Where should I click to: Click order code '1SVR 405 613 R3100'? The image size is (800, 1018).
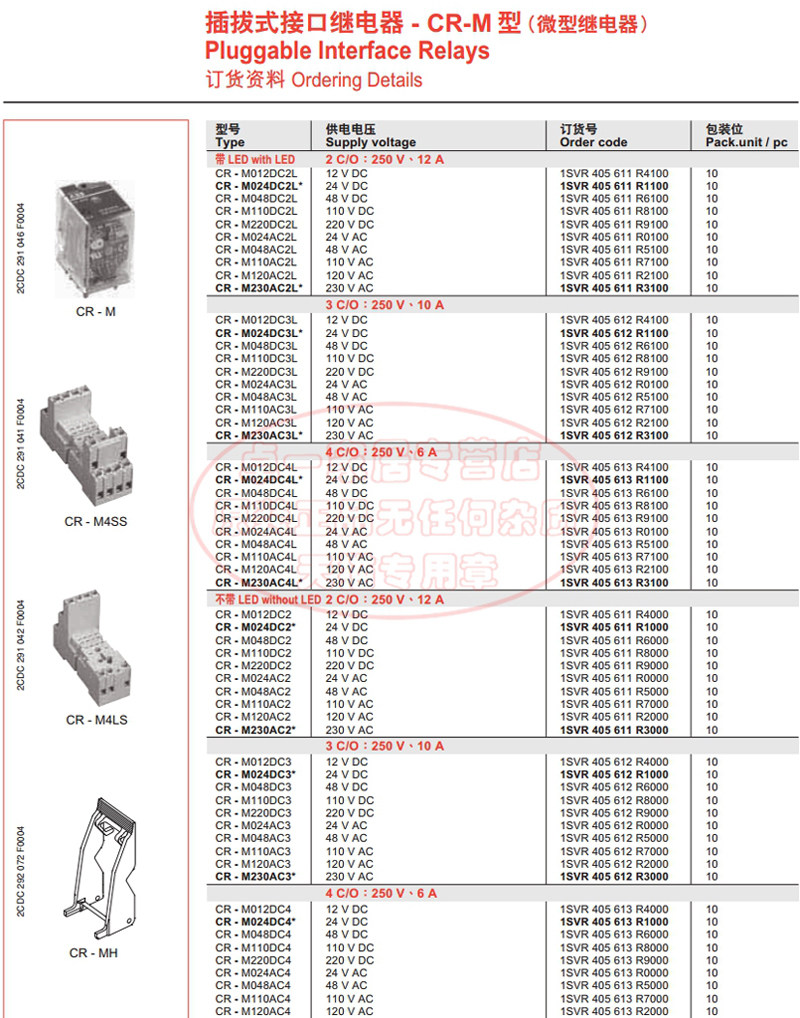pyautogui.click(x=614, y=583)
